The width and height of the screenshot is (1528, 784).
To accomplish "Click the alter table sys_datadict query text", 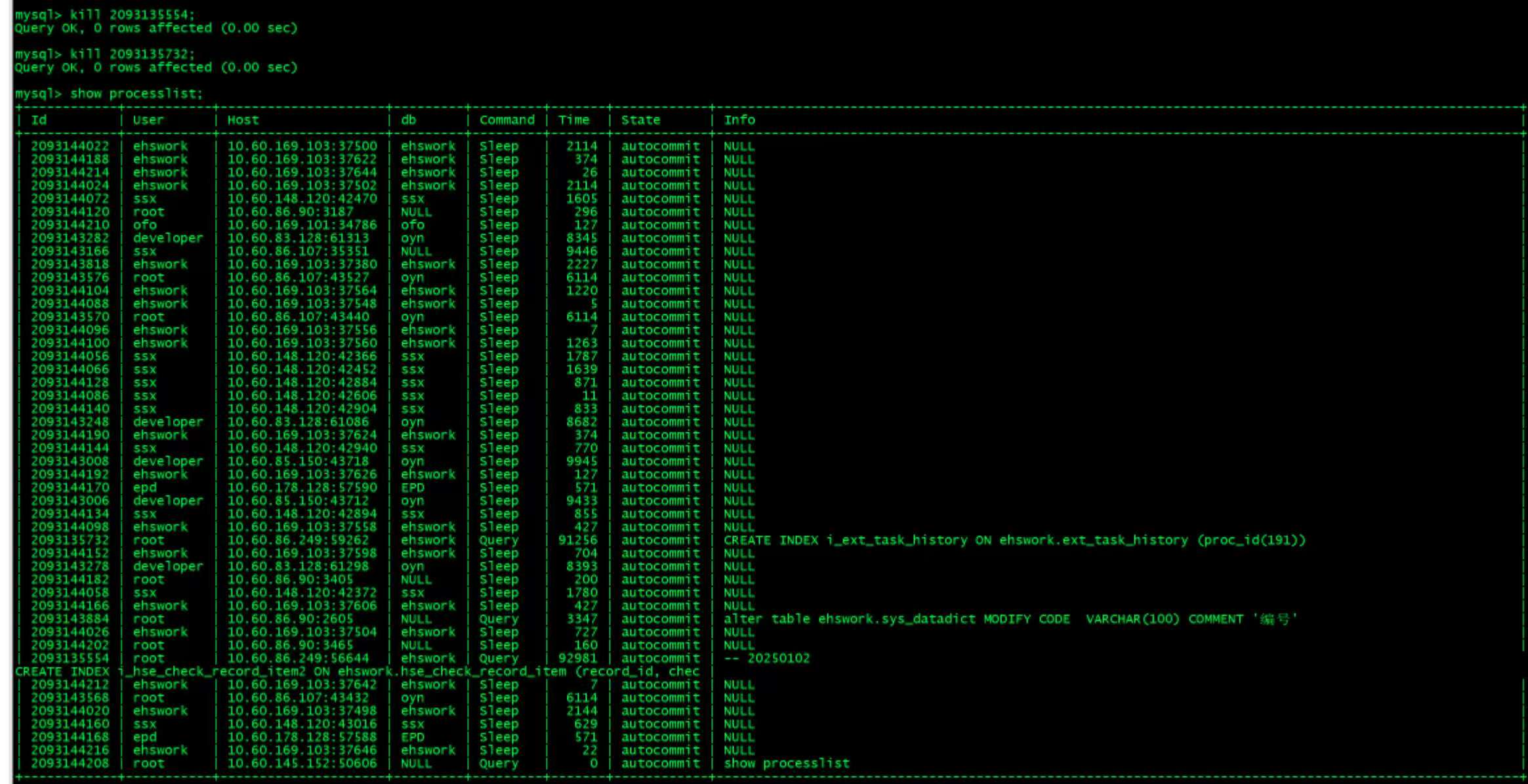I will pos(1010,619).
